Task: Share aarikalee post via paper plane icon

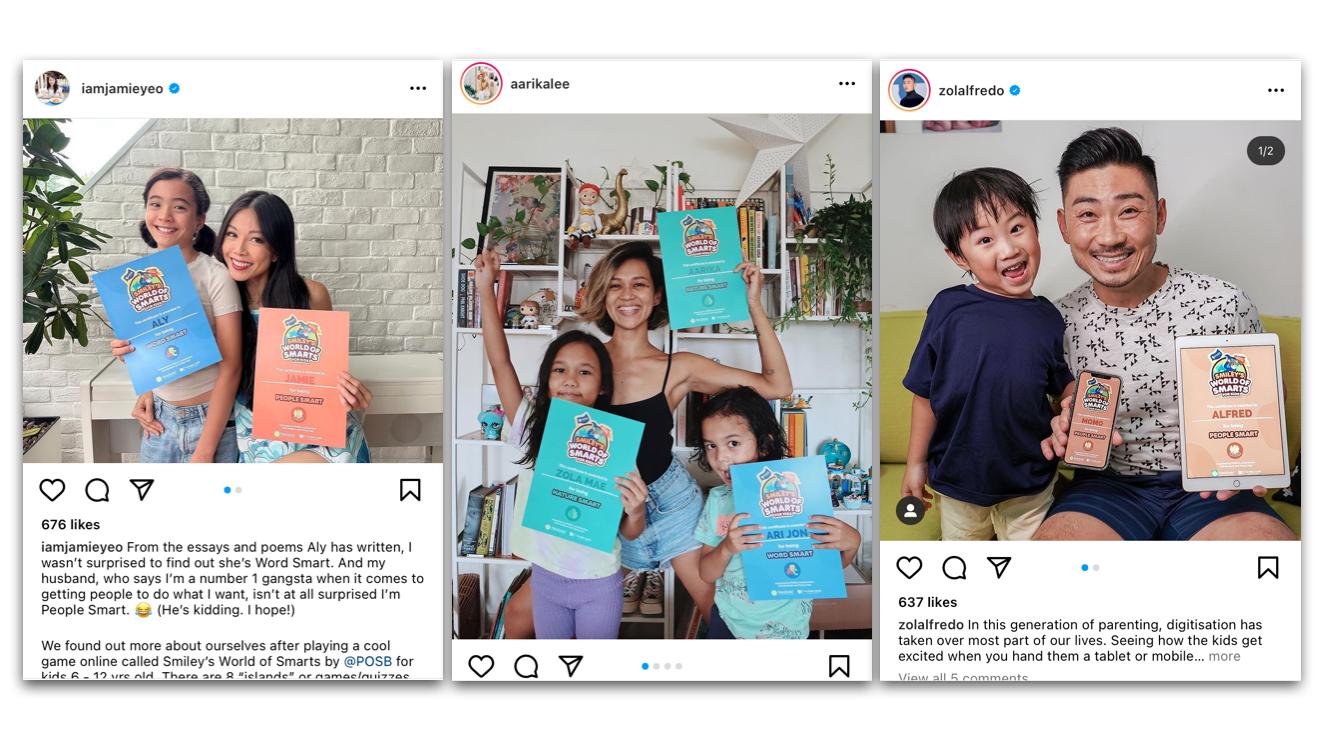Action: (571, 665)
